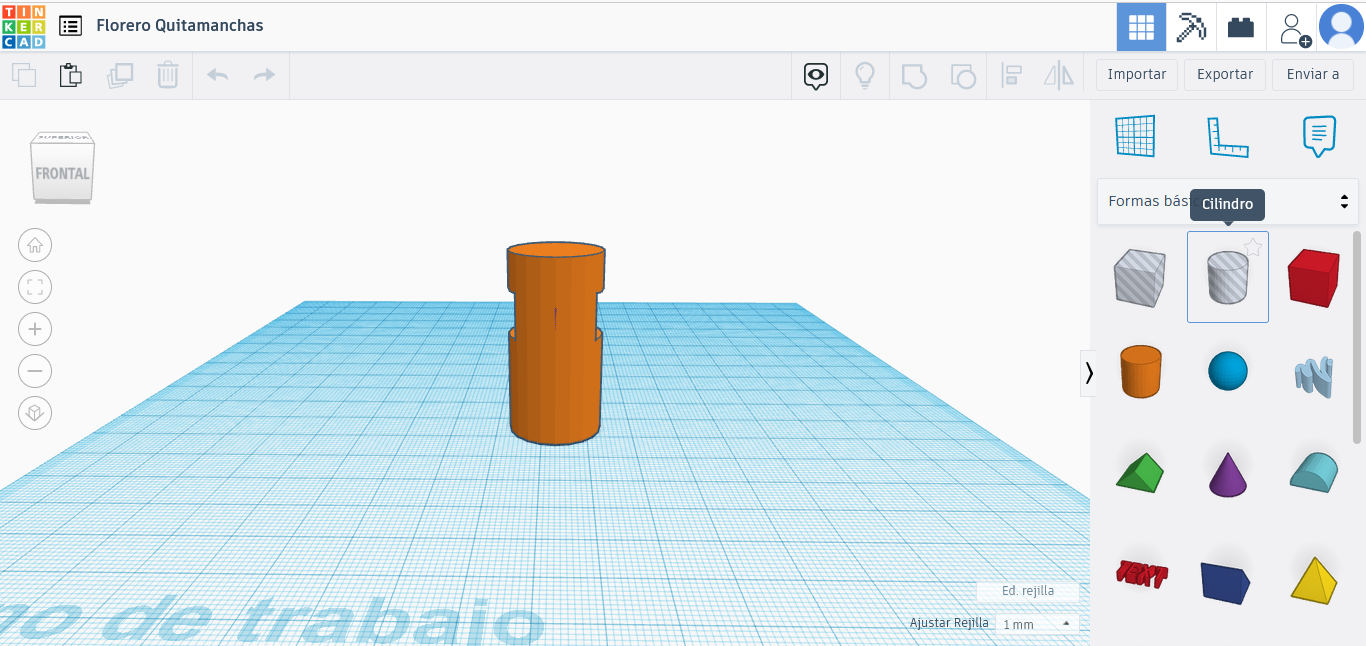Click the Florero Quitamanchas project name
Image resolution: width=1366 pixels, height=646 pixels.
point(180,26)
